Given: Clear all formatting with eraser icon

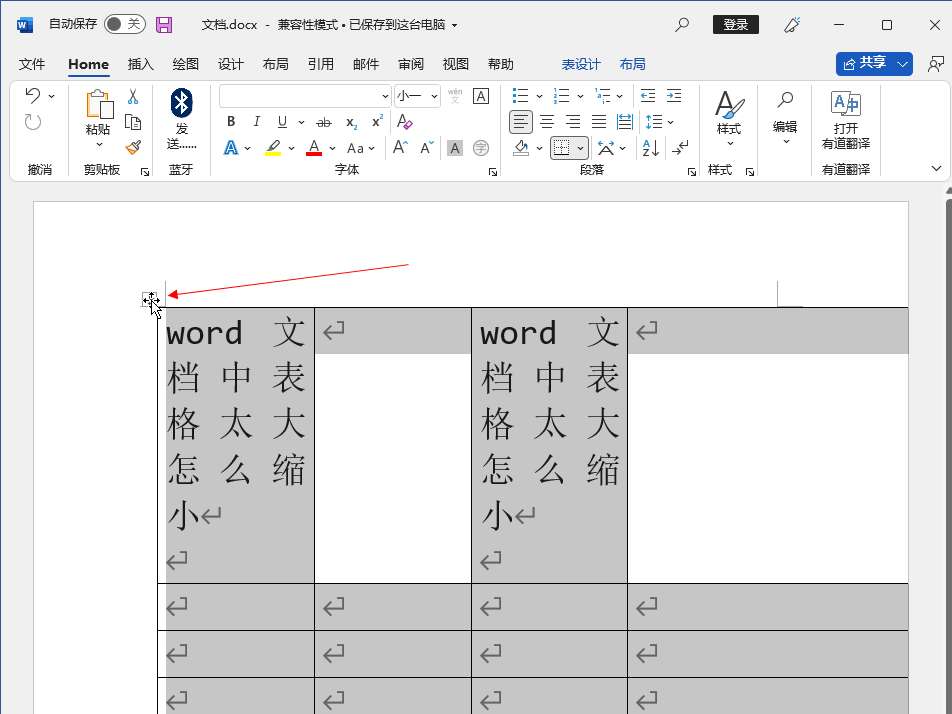Looking at the screenshot, I should tap(404, 122).
